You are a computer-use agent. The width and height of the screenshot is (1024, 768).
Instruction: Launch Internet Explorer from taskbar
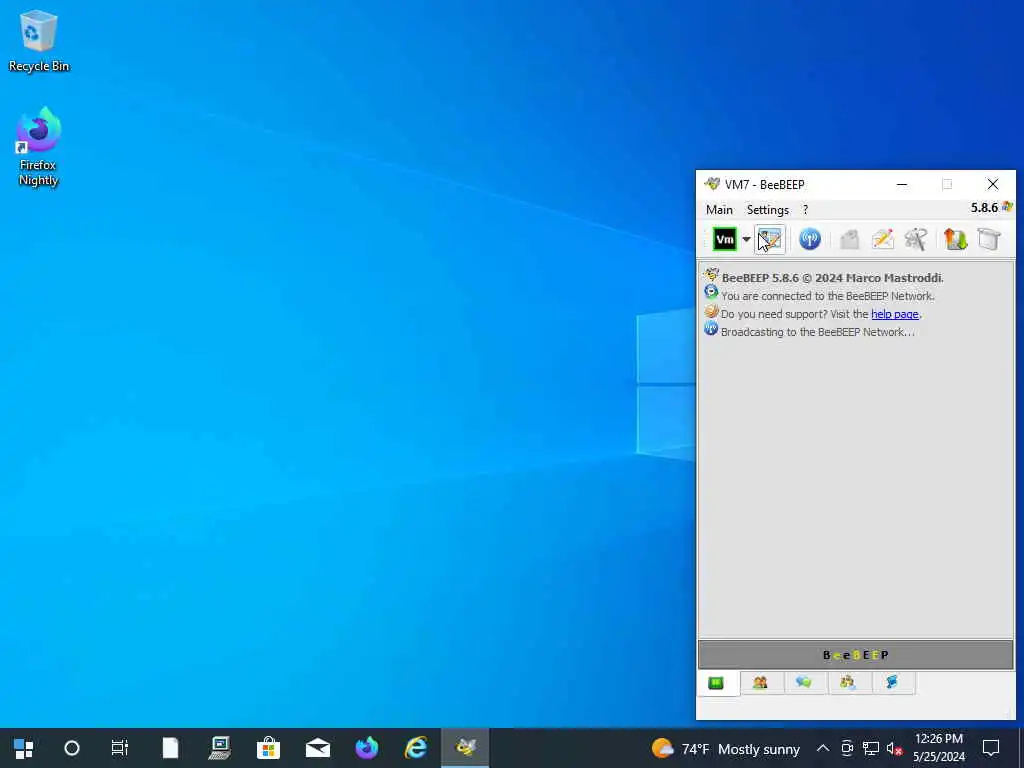click(x=416, y=748)
